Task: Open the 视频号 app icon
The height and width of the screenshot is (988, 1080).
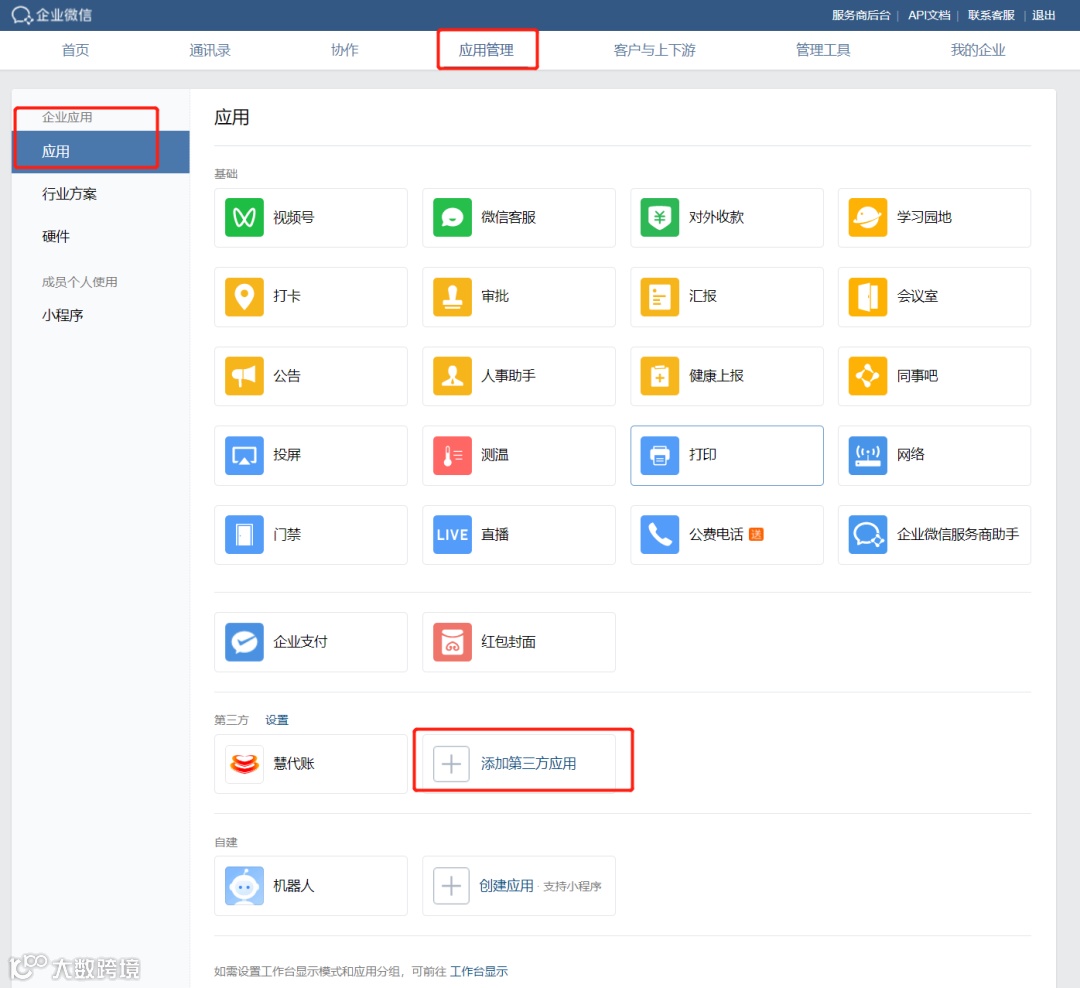Action: (244, 218)
